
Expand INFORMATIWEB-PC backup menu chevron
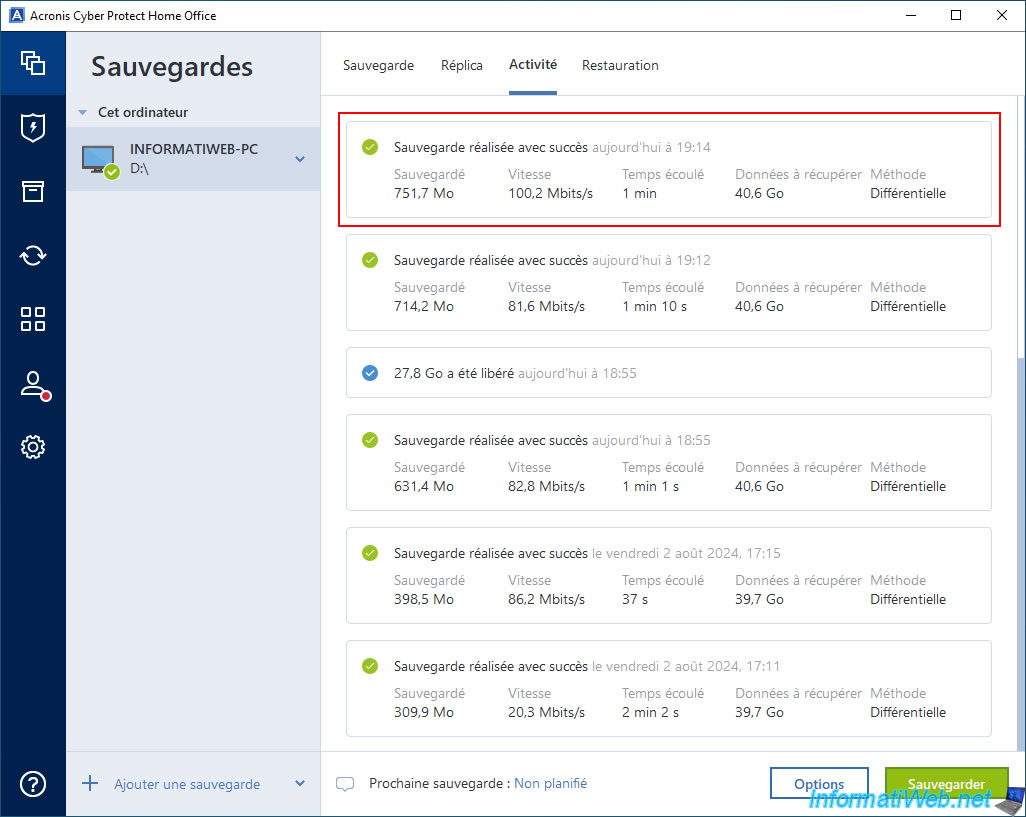click(300, 159)
